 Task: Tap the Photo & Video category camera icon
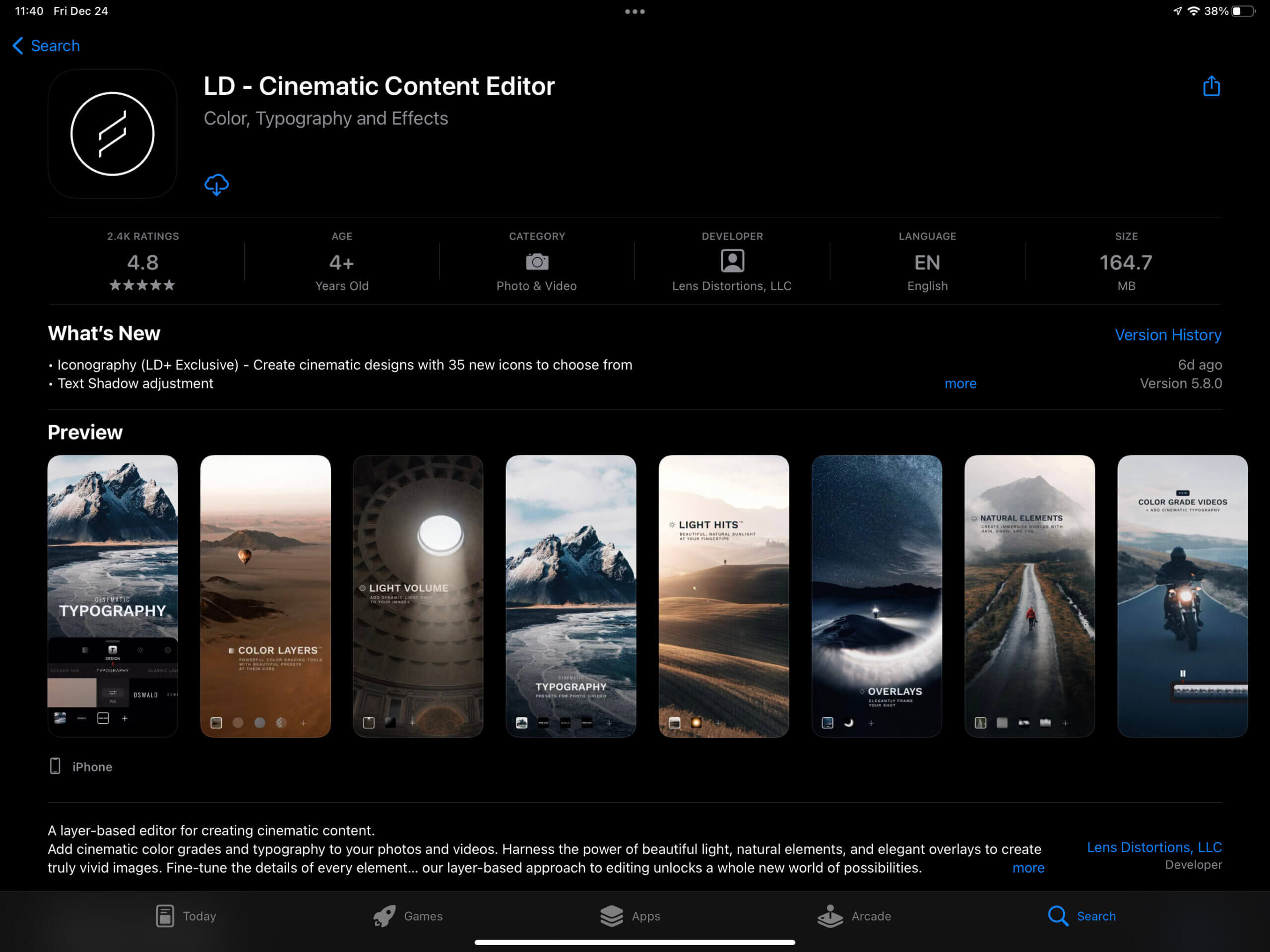coord(536,262)
